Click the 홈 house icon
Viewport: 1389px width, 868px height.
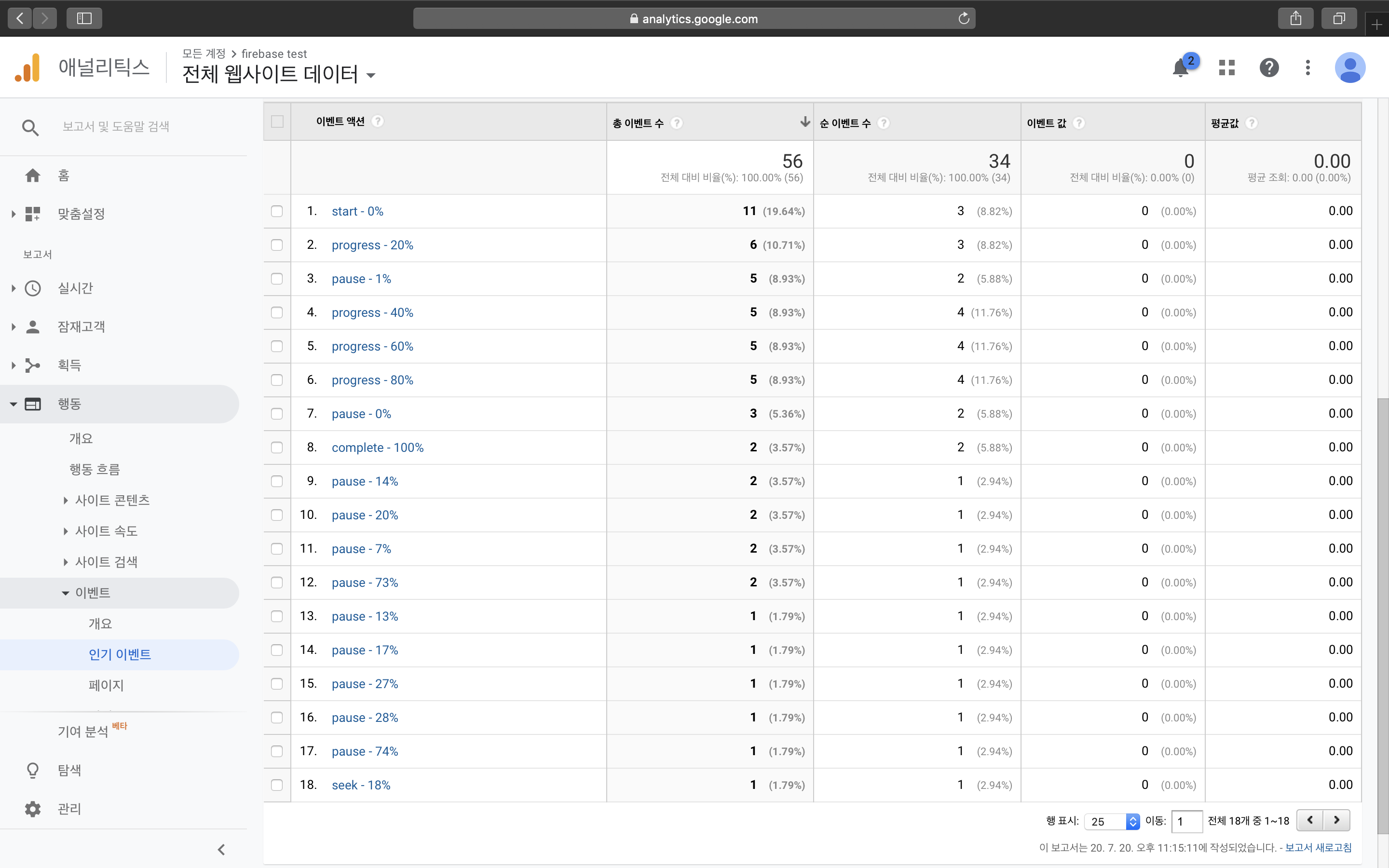33,175
